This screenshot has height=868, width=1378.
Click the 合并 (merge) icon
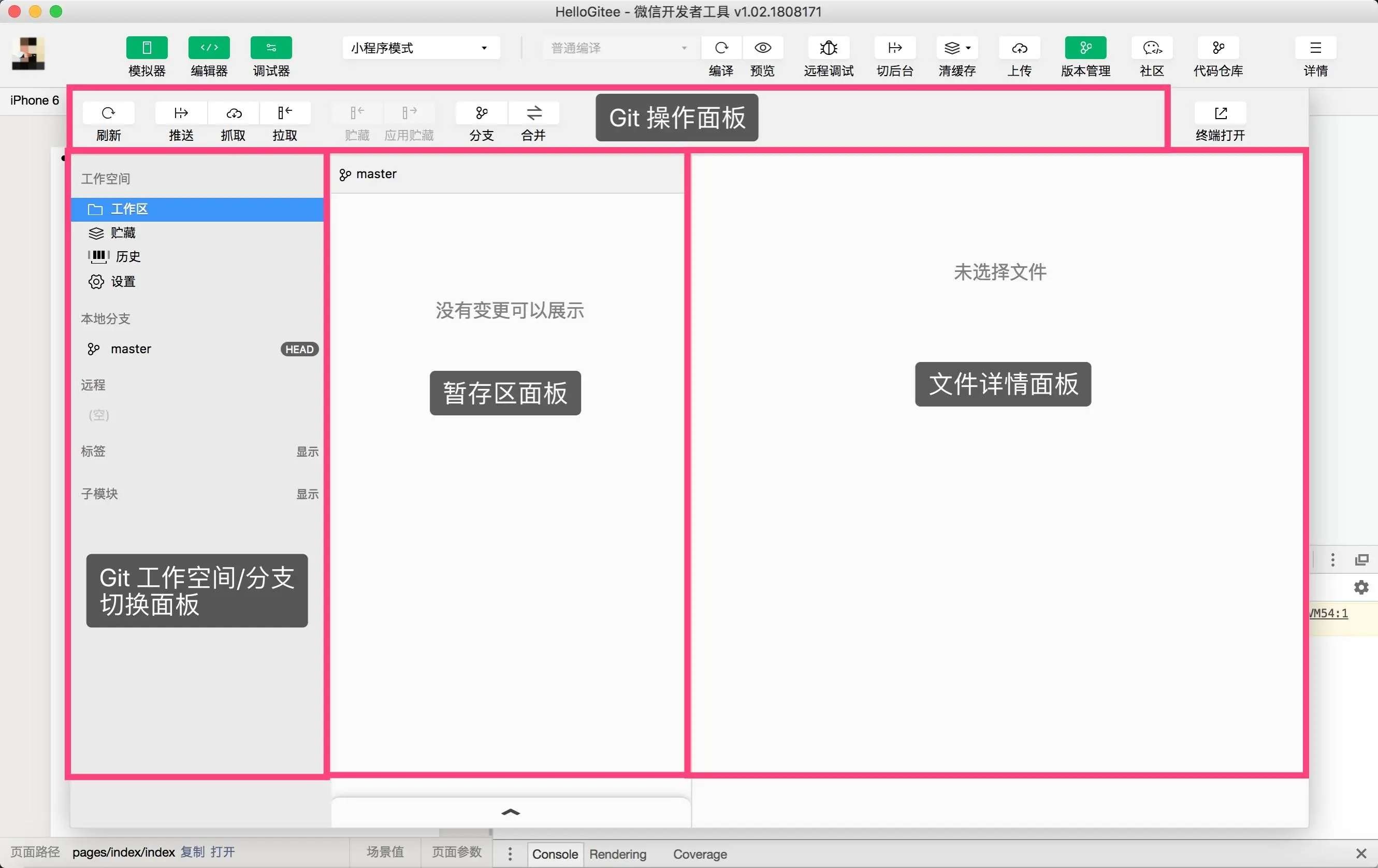coord(533,113)
